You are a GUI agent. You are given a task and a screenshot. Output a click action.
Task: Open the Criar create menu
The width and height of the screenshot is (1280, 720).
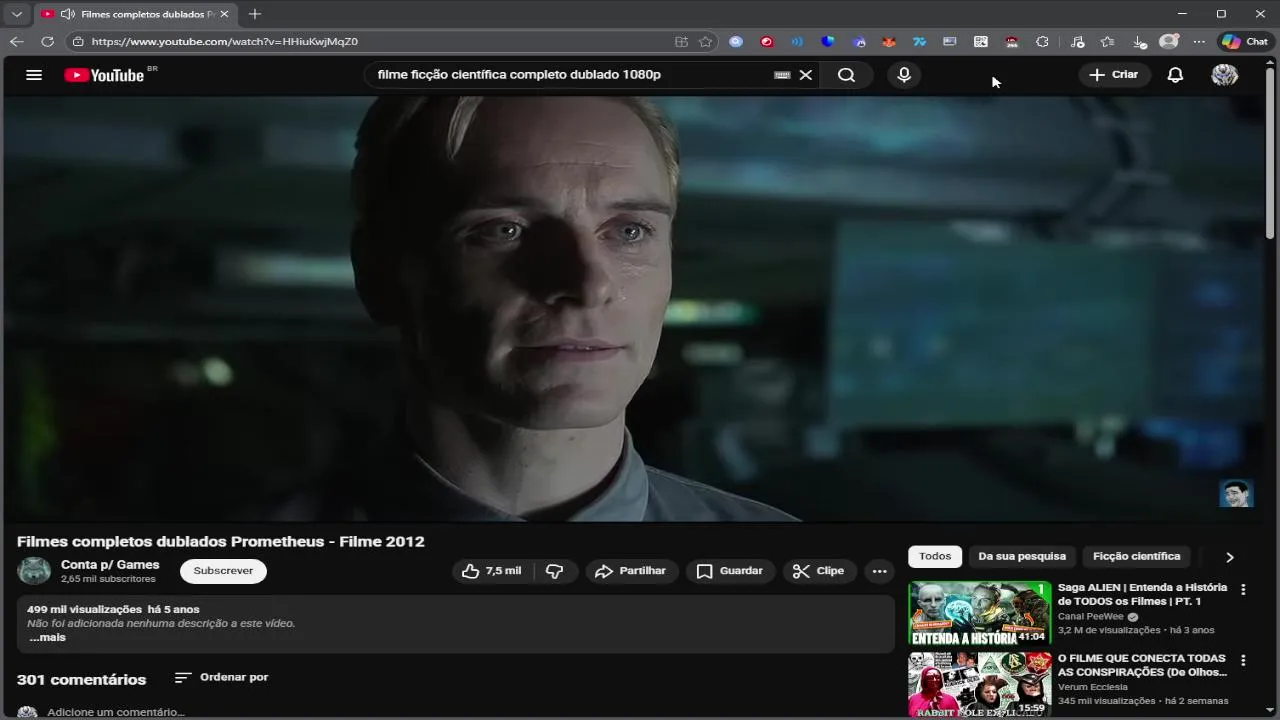(x=1114, y=75)
